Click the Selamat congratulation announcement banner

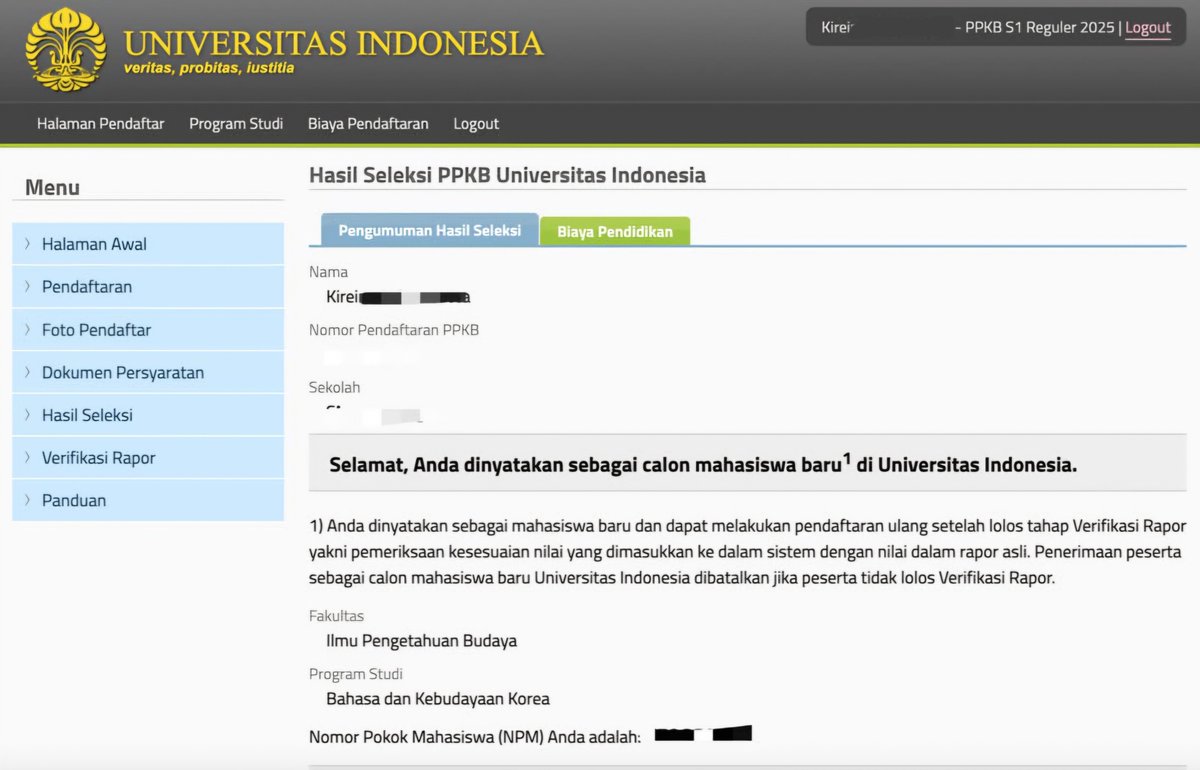click(747, 463)
